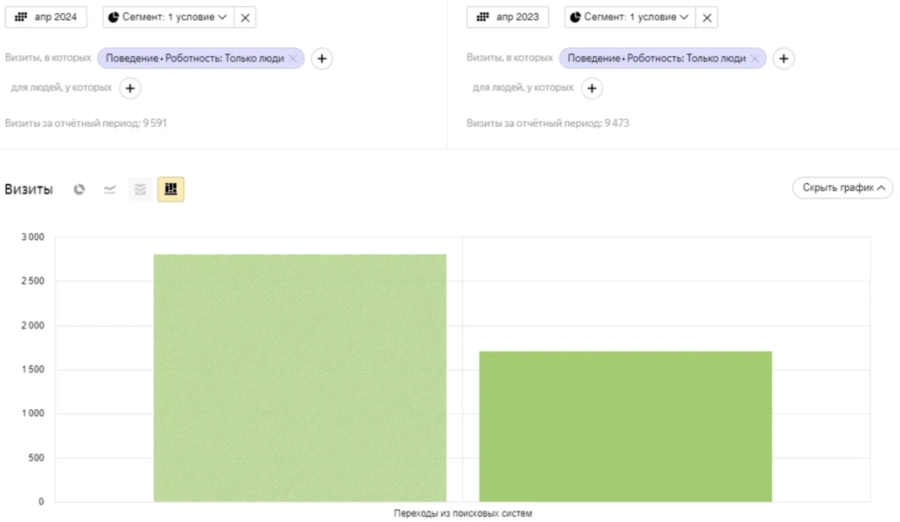Add visit condition plus in апр 2024 segment
This screenshot has width=900, height=522.
pyautogui.click(x=322, y=59)
